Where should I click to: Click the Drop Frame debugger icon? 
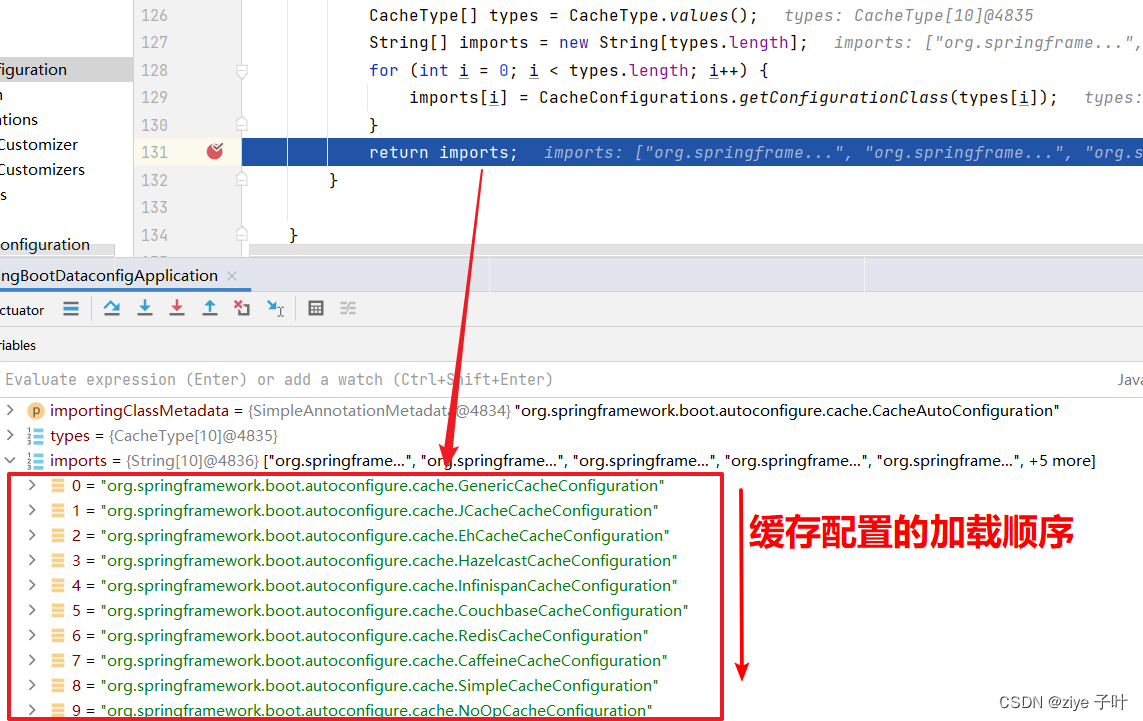(242, 308)
